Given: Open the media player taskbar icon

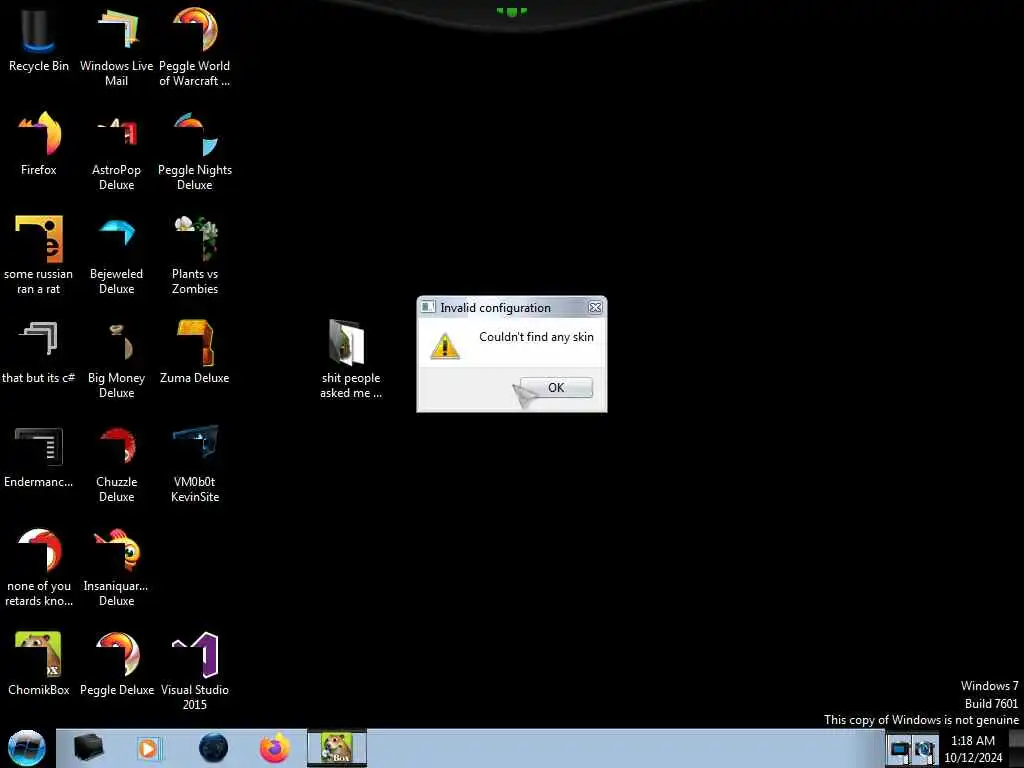Looking at the screenshot, I should (x=148, y=748).
